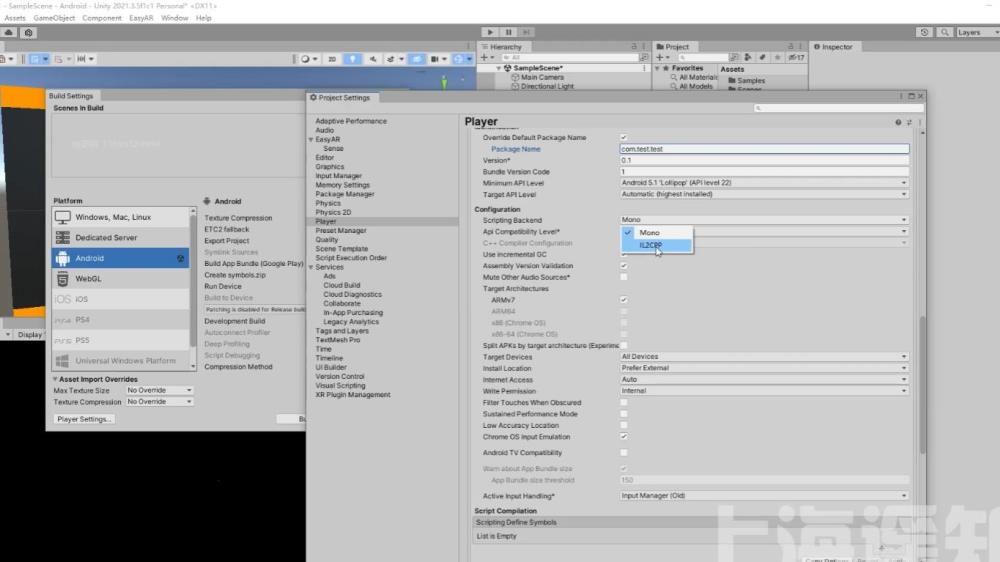Open Layers dropdown in main toolbar
Screen dimensions: 1000x562
point(976,32)
